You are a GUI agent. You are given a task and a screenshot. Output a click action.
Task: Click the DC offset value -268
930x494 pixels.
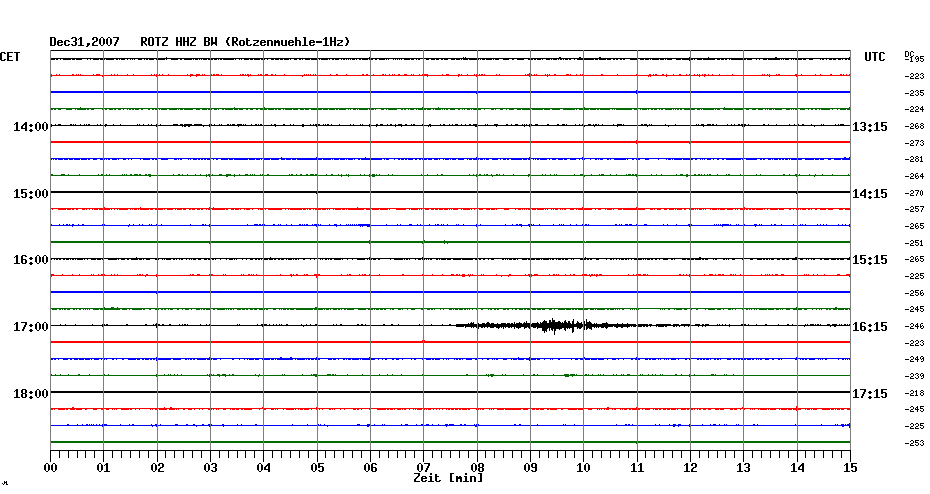pos(914,126)
